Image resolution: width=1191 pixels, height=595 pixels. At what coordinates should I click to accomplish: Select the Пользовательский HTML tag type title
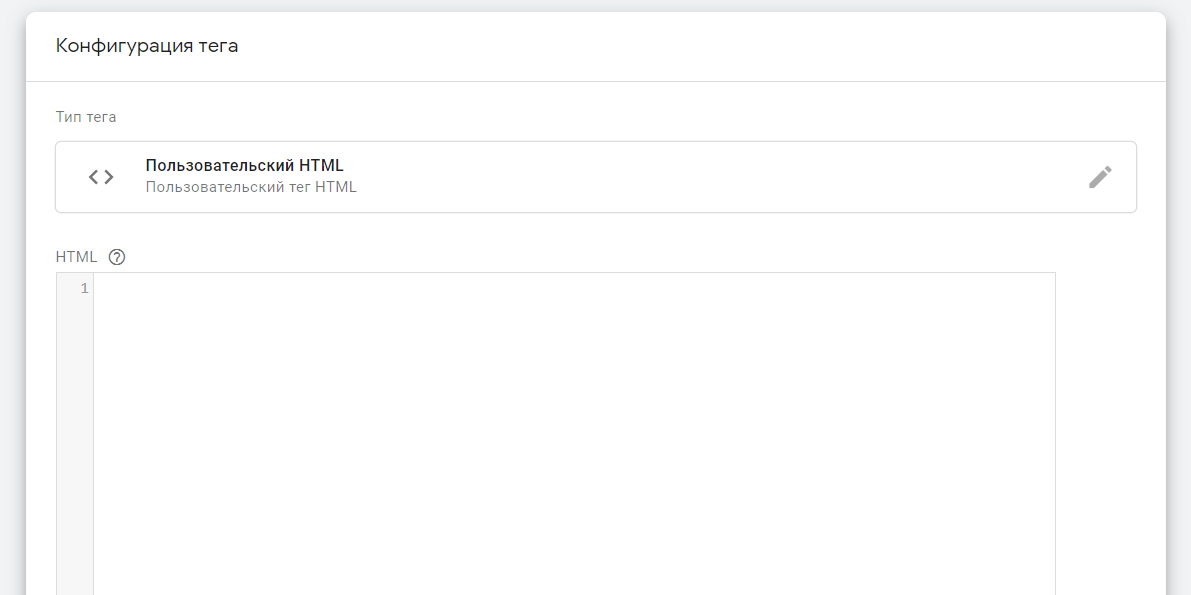click(244, 166)
